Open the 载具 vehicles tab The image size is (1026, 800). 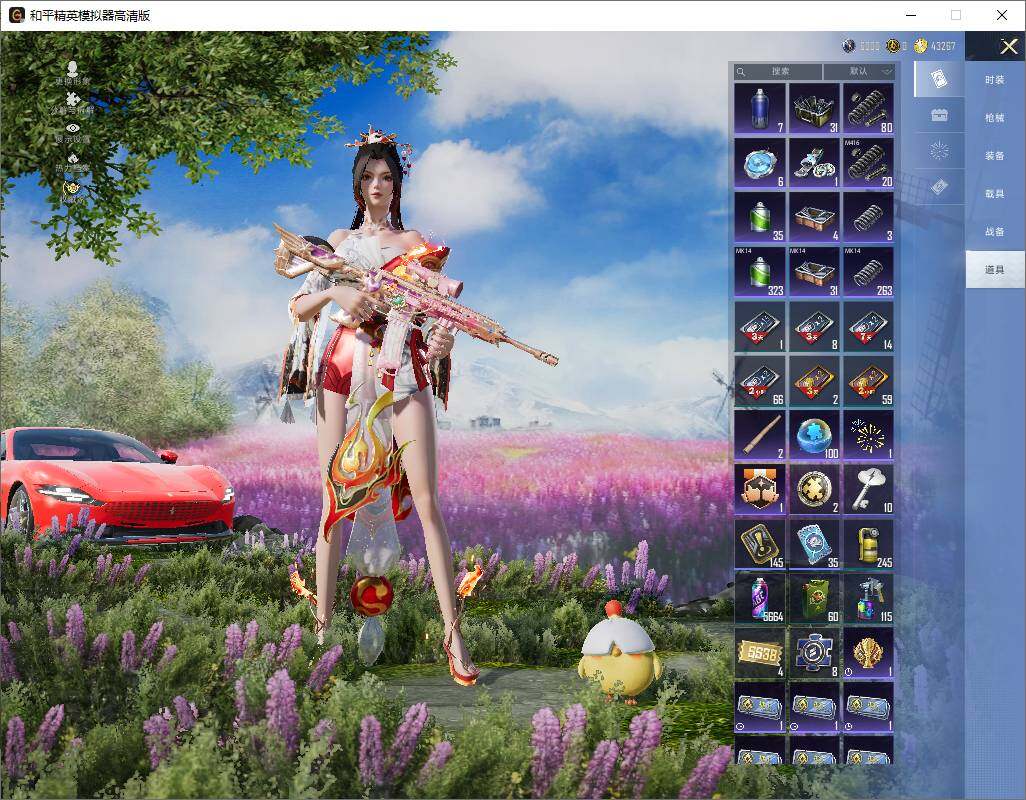(x=993, y=193)
